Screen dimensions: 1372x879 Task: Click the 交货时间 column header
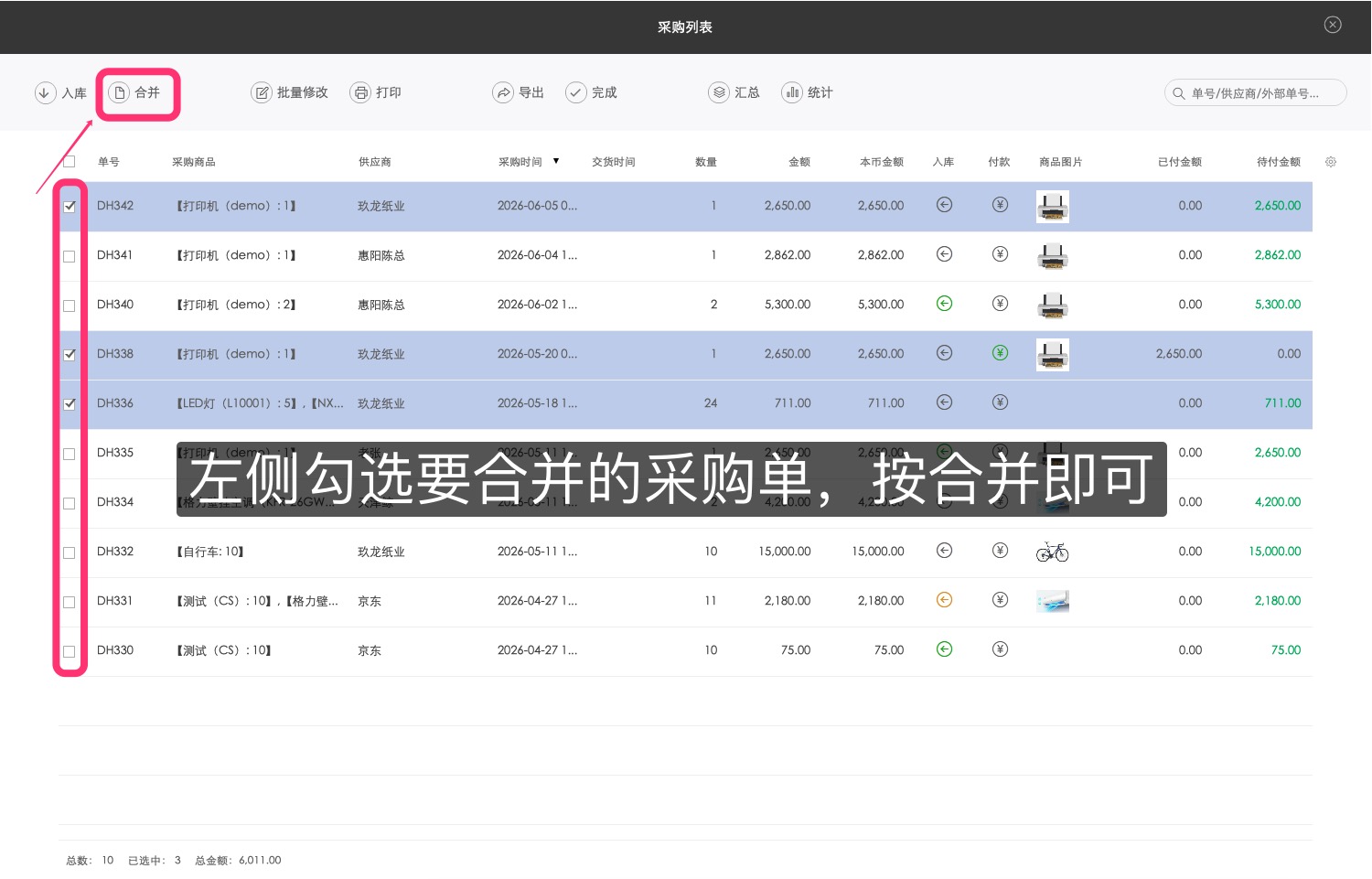coord(614,162)
